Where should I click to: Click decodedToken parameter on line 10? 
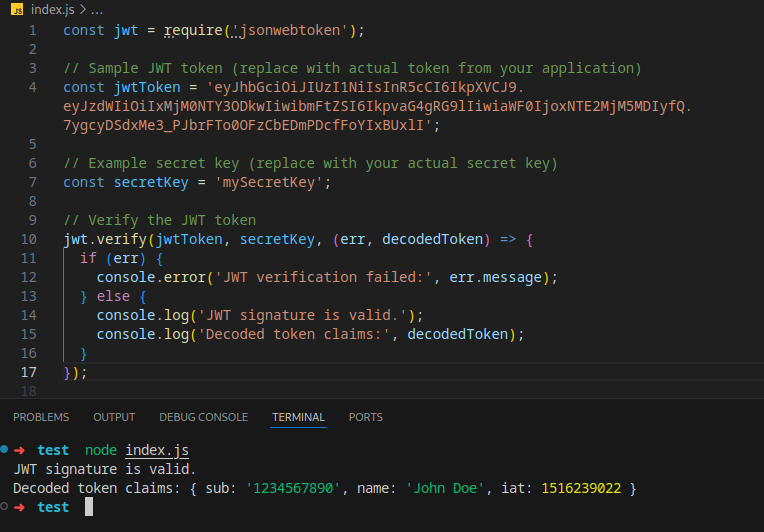[x=433, y=239]
